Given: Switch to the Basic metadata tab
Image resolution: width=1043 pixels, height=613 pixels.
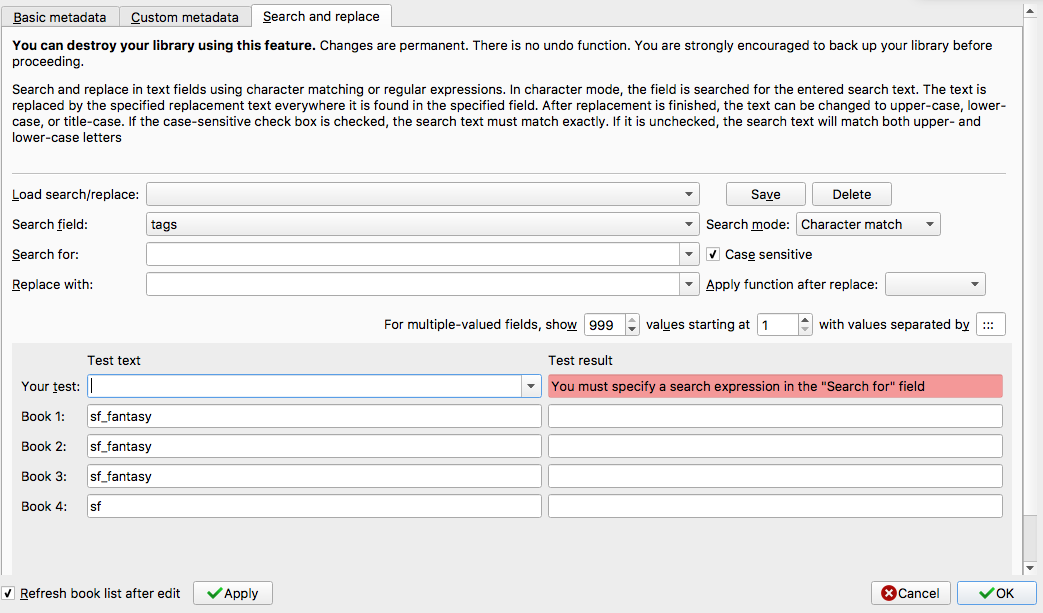Looking at the screenshot, I should (60, 17).
